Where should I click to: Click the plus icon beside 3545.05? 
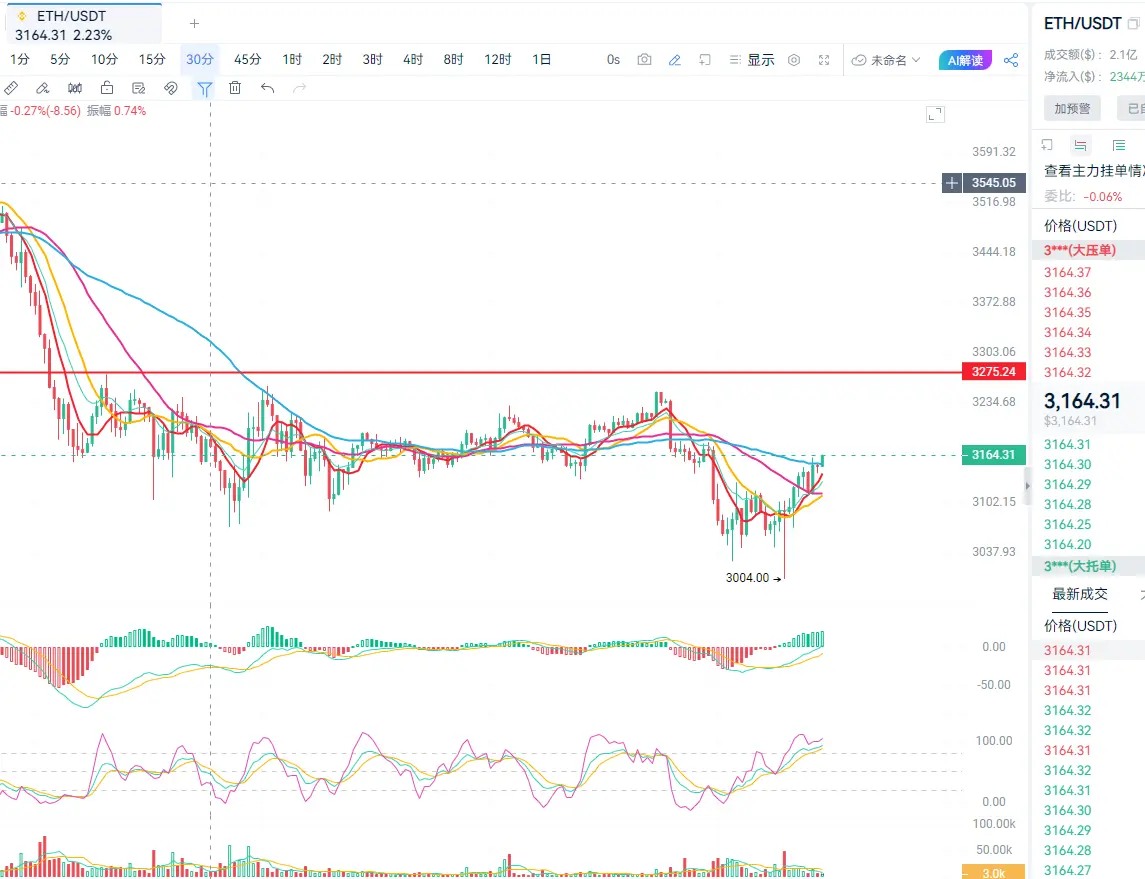[951, 183]
